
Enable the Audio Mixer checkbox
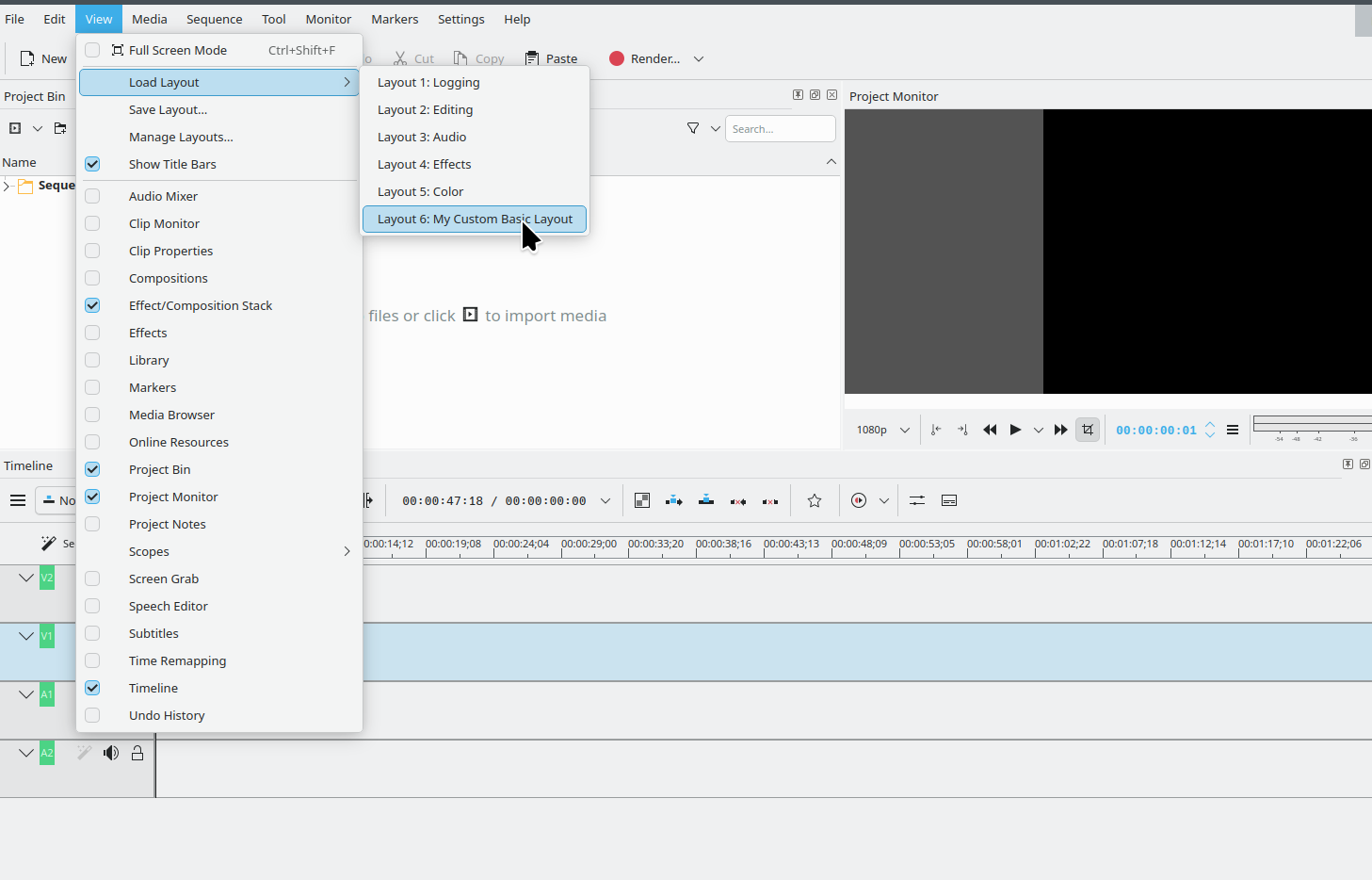[x=92, y=196]
